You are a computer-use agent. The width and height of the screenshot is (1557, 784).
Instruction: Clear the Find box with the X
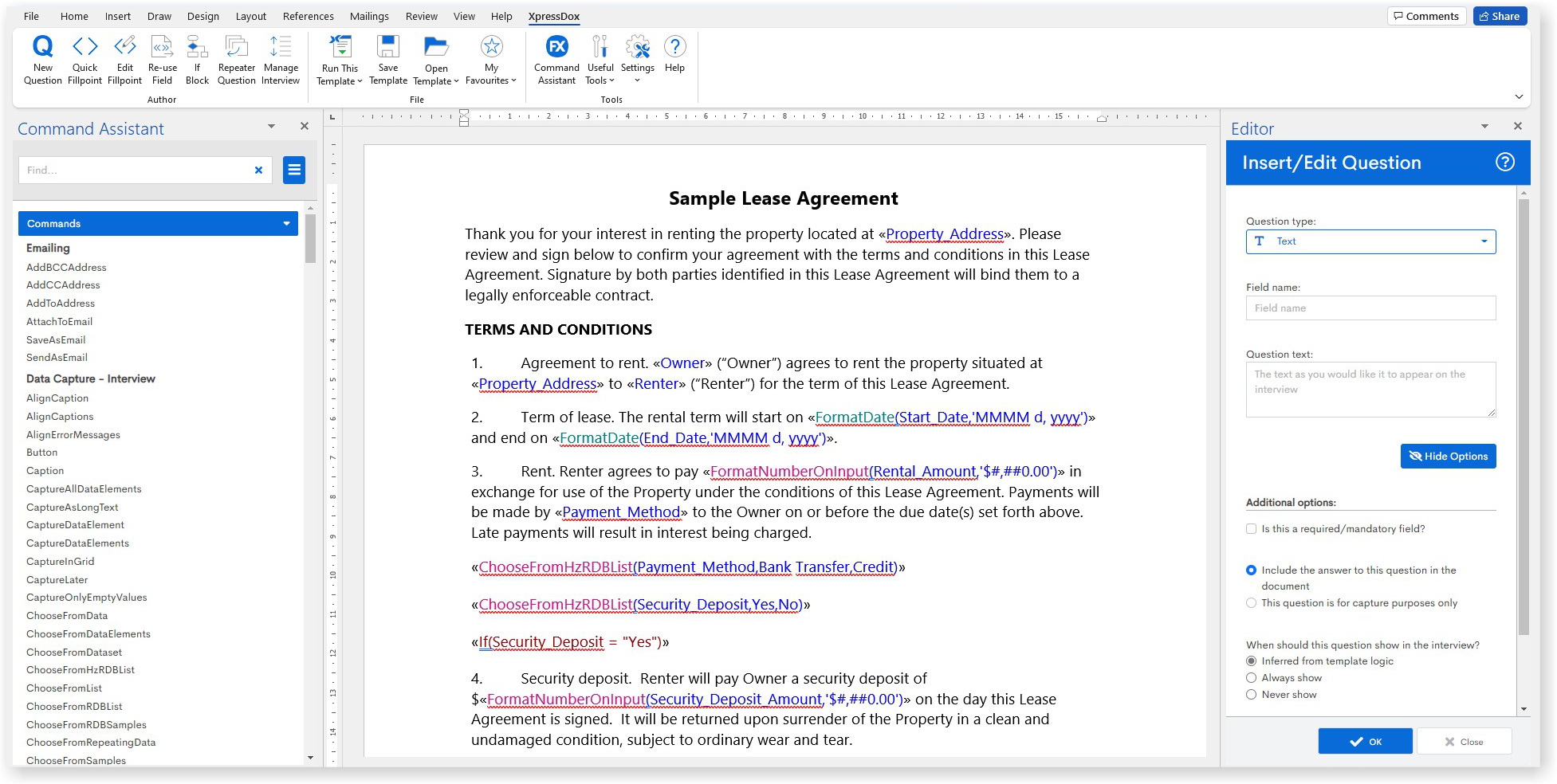click(258, 170)
